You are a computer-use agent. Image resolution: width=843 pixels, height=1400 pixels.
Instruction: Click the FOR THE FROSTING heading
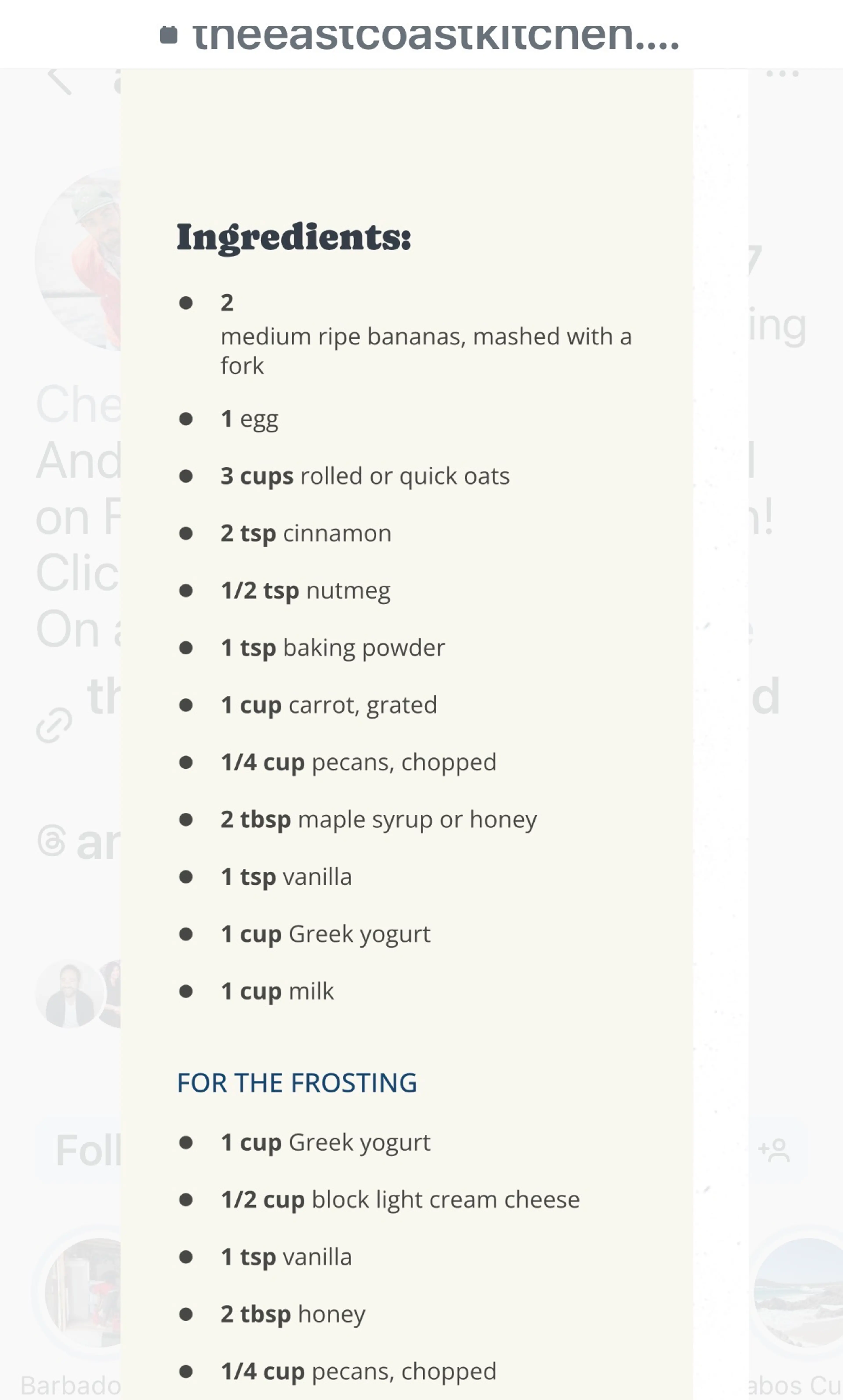(x=297, y=1083)
